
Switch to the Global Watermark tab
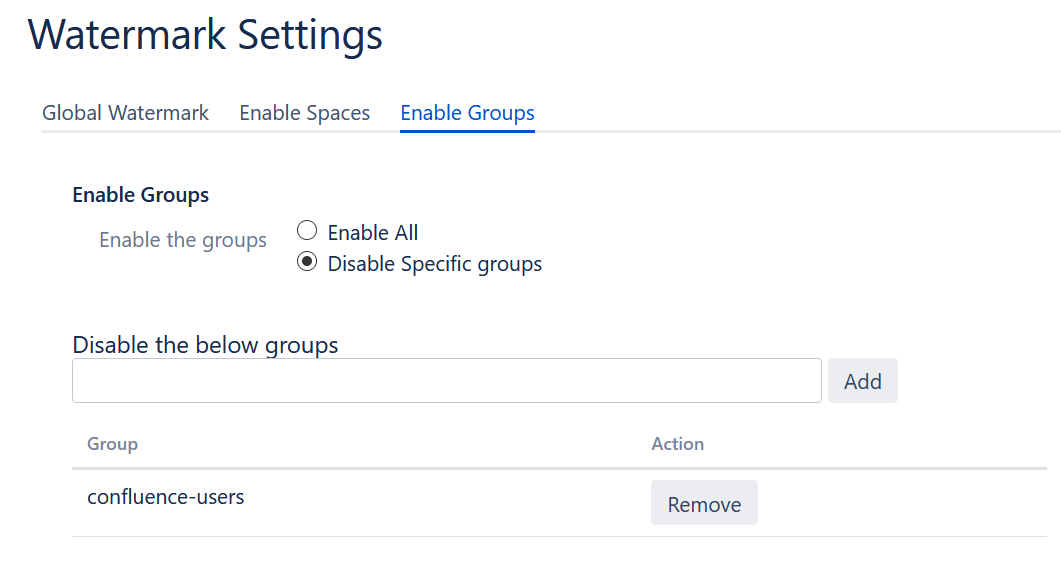click(125, 112)
